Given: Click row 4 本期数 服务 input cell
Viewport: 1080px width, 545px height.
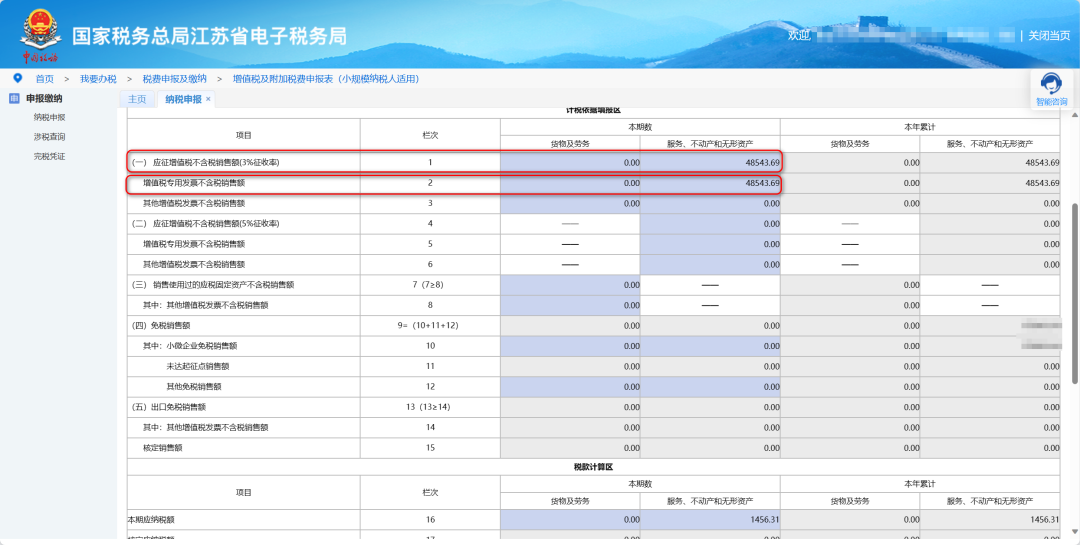Looking at the screenshot, I should point(710,224).
